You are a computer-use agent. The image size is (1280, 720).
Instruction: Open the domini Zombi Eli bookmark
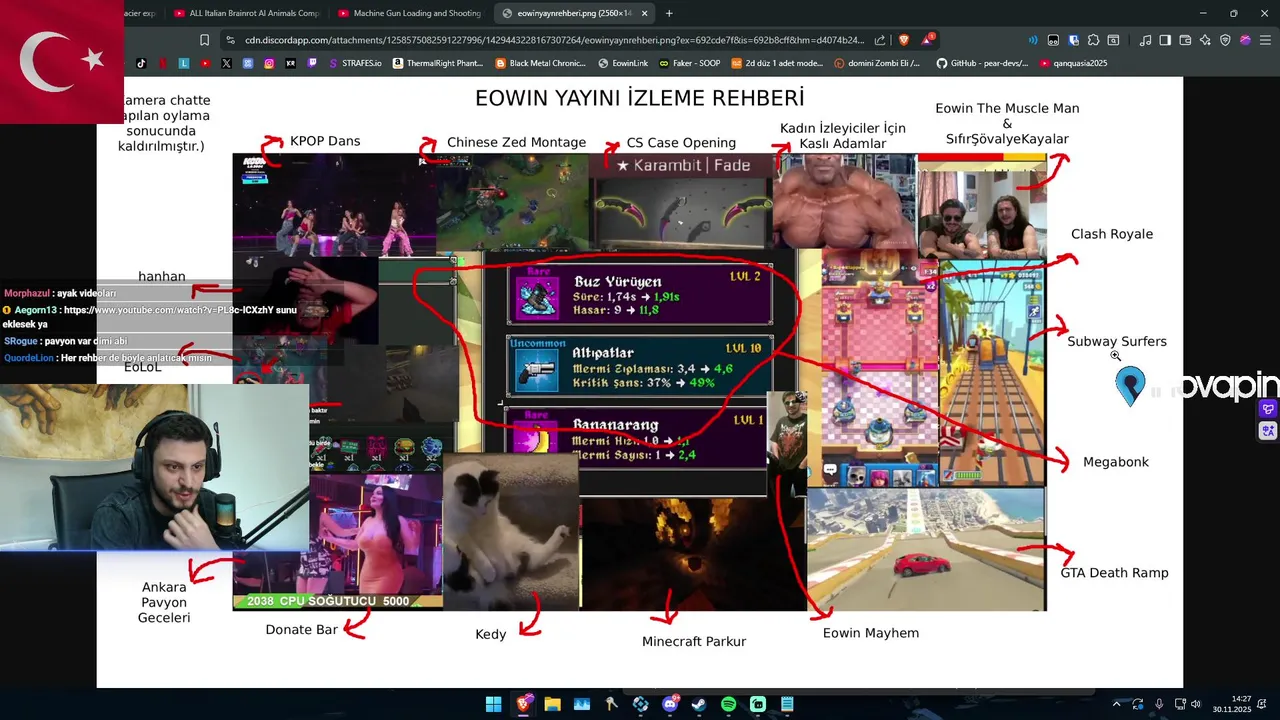point(879,63)
